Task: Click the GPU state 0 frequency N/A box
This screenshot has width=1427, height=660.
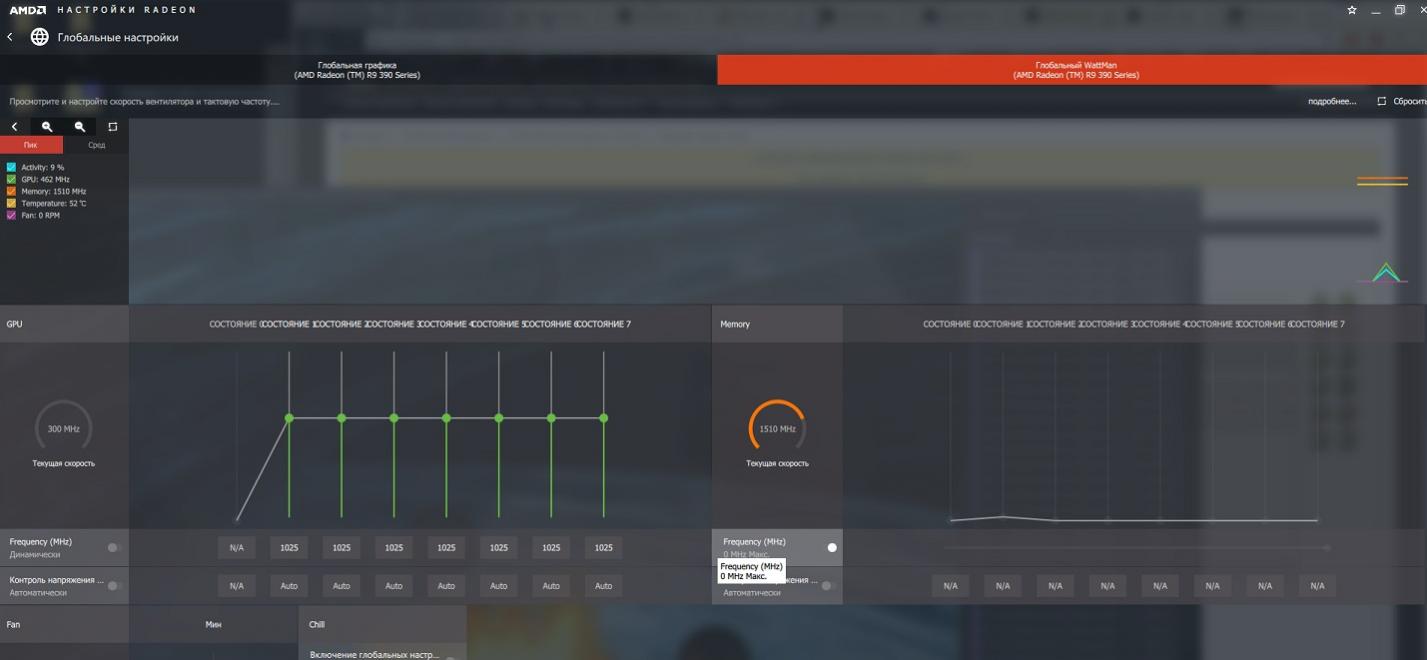Action: coord(236,547)
